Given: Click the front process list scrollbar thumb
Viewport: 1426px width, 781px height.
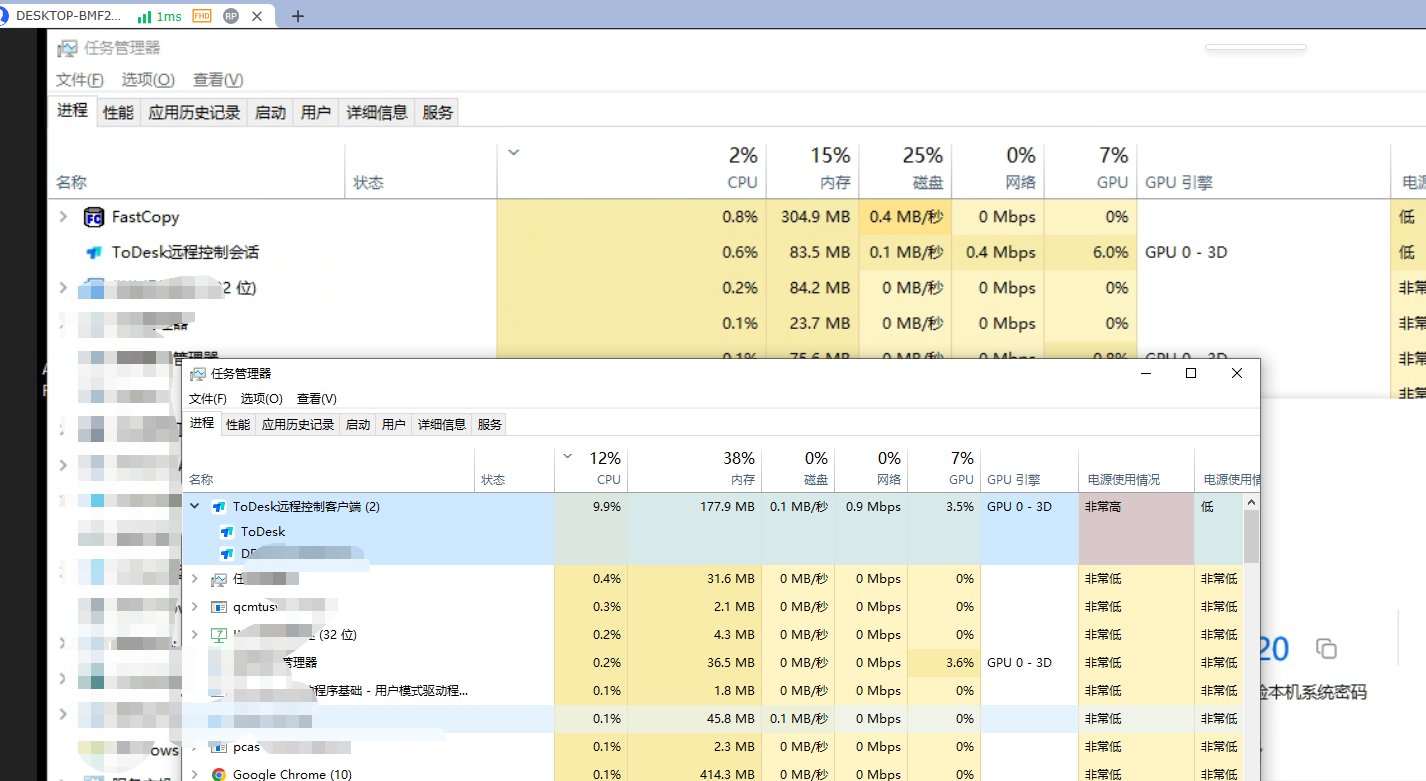Looking at the screenshot, I should [1251, 538].
